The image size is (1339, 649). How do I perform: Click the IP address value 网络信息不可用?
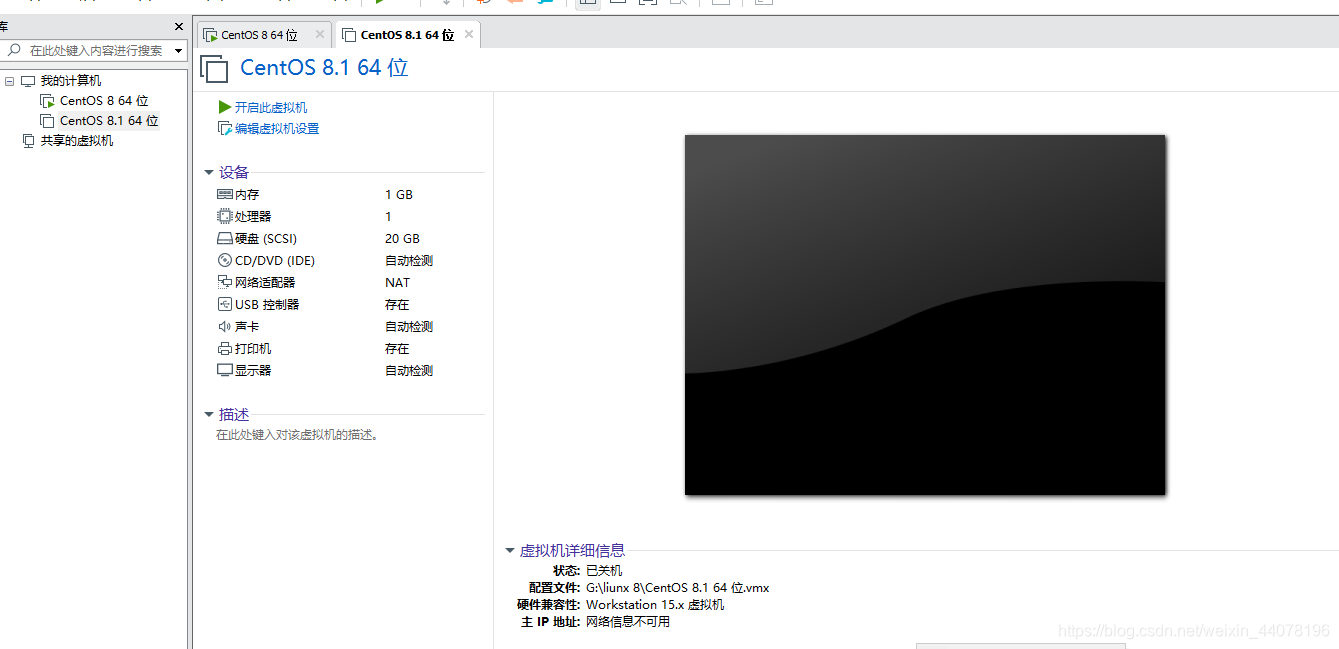tap(628, 622)
